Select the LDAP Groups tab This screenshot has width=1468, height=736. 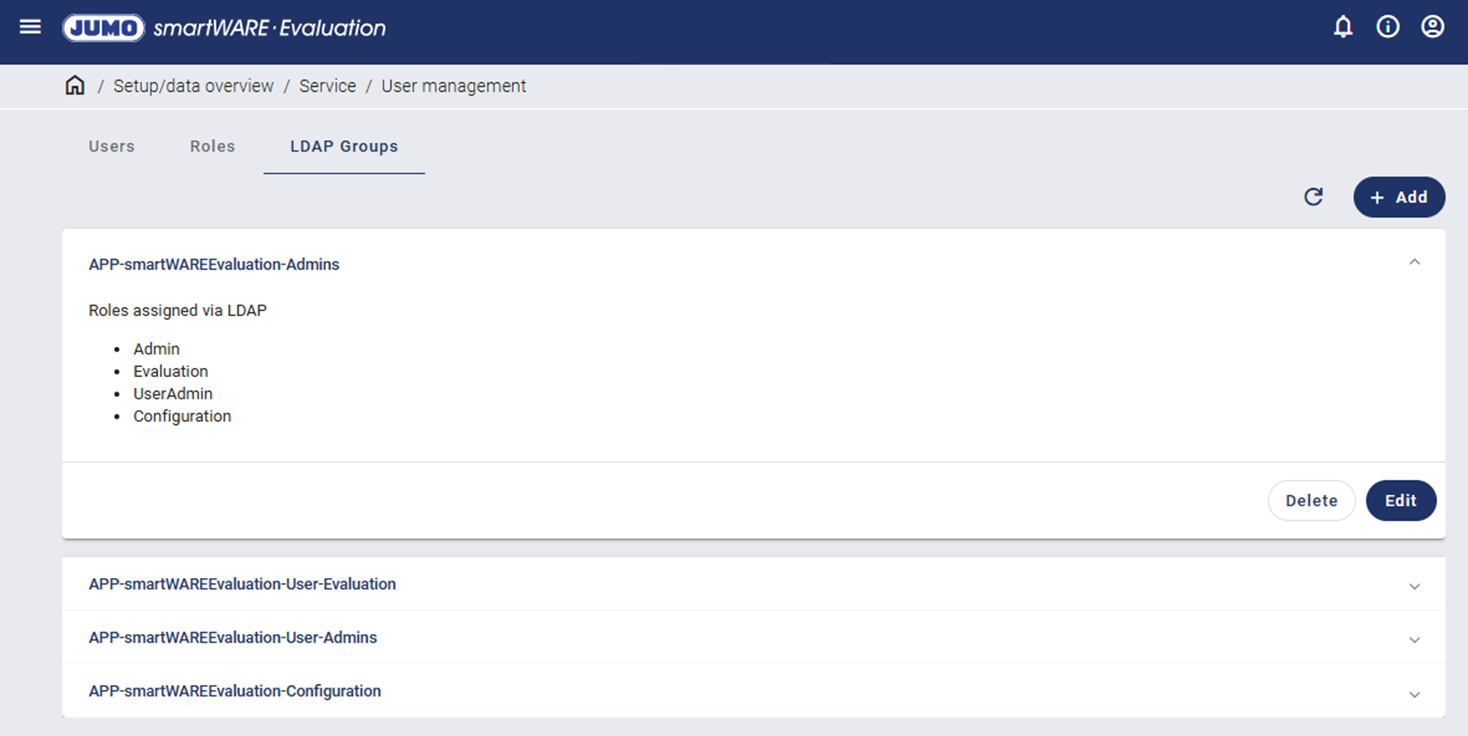coord(344,146)
